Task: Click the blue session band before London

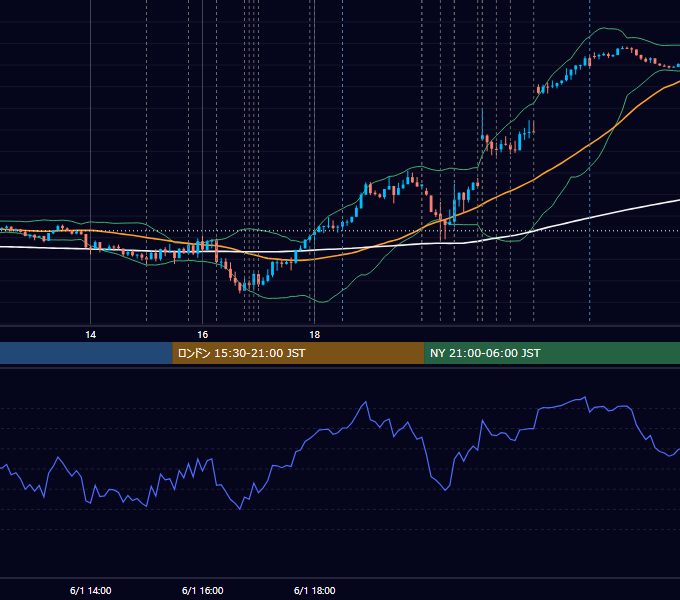Action: [86, 353]
